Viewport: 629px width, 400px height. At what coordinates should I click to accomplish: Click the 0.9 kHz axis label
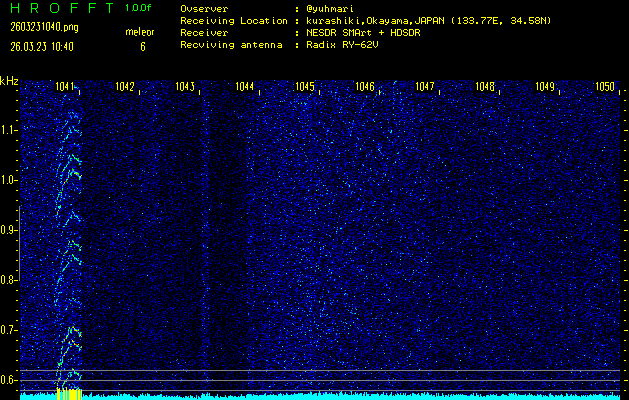click(8, 230)
